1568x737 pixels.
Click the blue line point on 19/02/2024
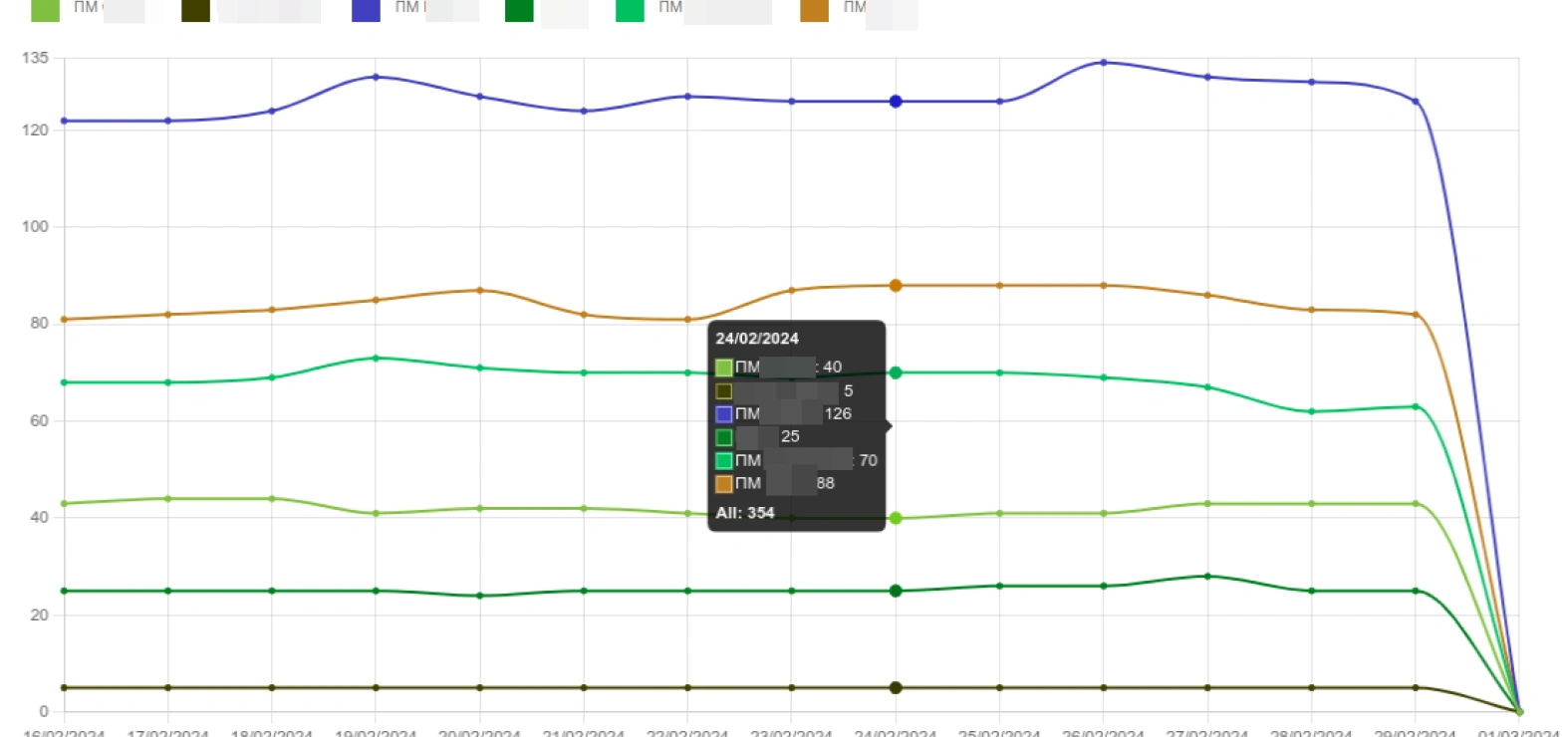click(376, 77)
